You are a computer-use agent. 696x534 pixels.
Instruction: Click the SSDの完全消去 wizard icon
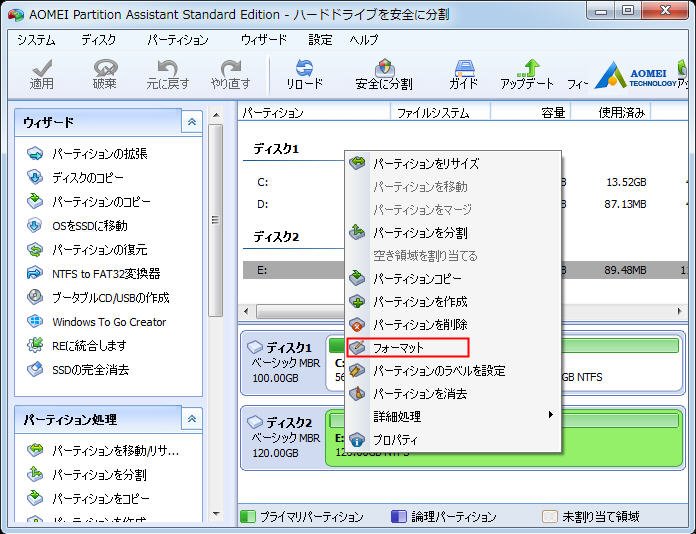(35, 369)
